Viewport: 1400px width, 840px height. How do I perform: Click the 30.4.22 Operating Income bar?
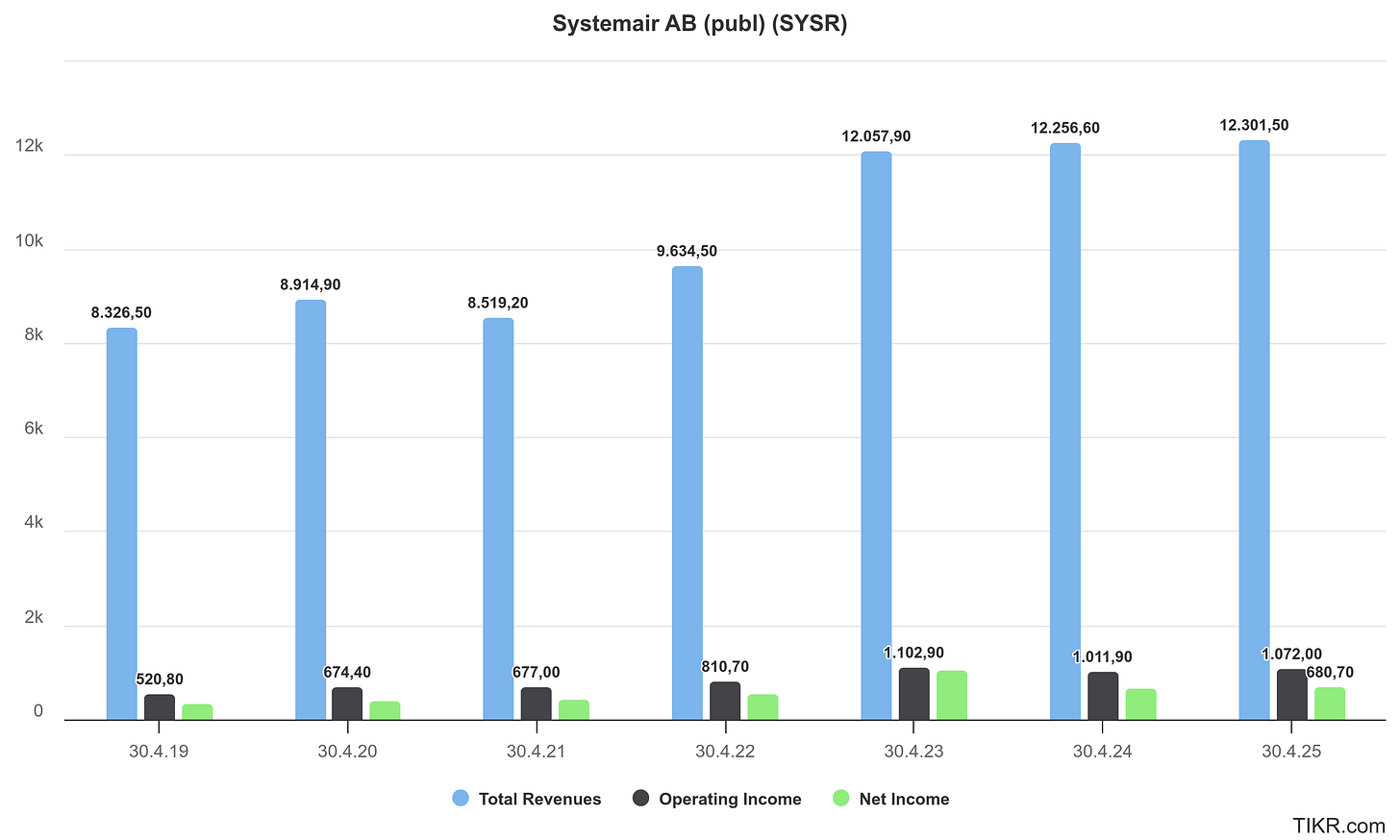(x=725, y=701)
